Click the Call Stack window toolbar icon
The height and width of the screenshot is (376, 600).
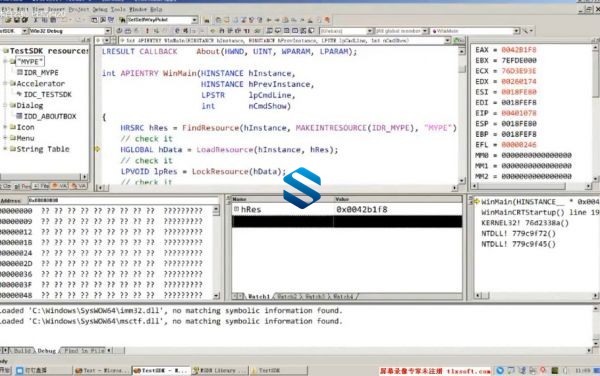(303, 31)
